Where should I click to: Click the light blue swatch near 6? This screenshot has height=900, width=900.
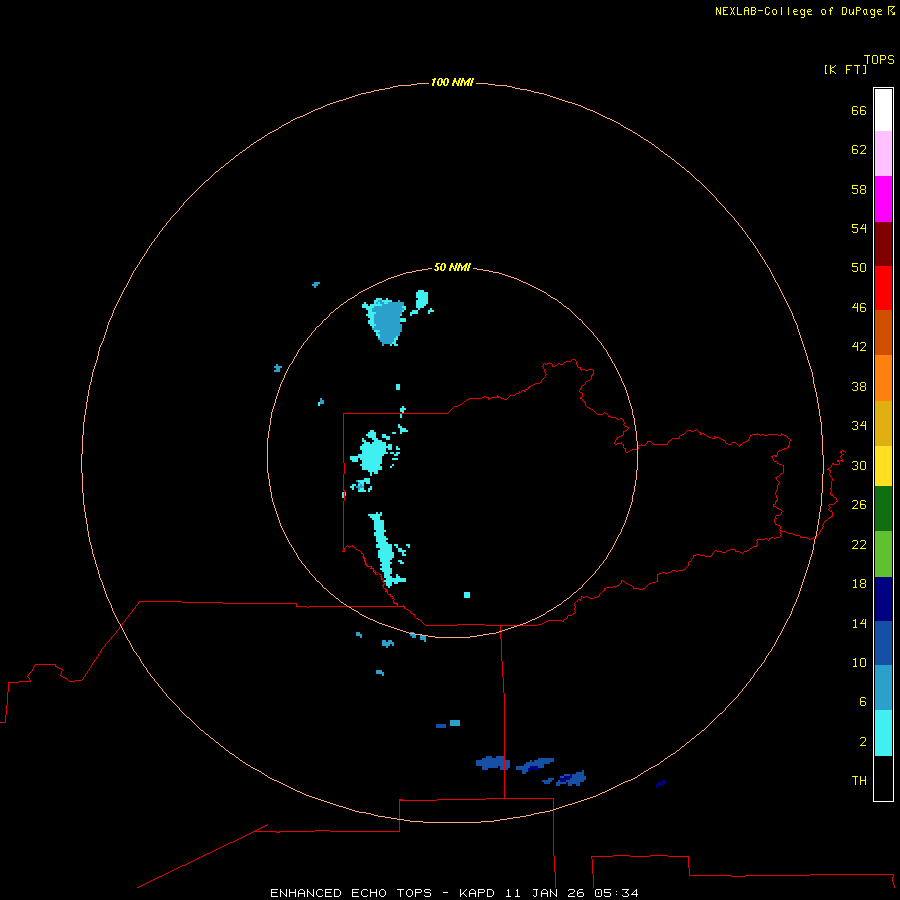click(x=883, y=688)
